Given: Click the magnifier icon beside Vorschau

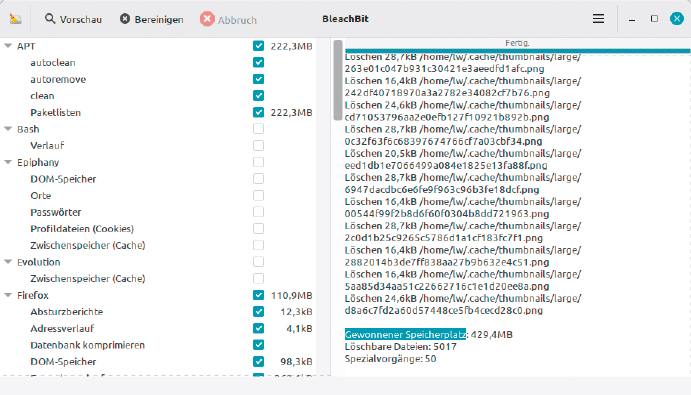Looking at the screenshot, I should click(50, 19).
